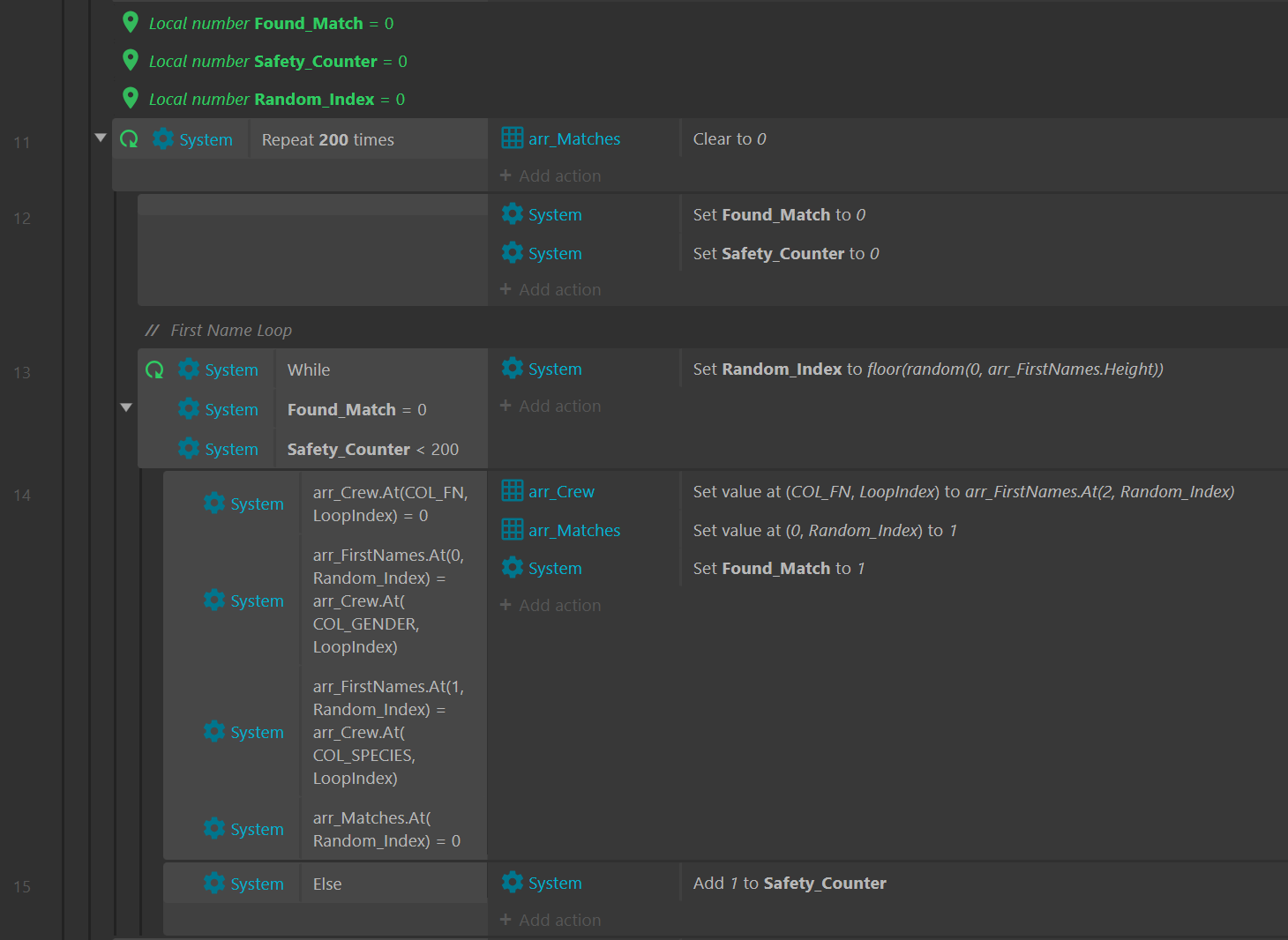Click the pin icon beside Local number Random_Index
The image size is (1288, 940).
point(131,98)
